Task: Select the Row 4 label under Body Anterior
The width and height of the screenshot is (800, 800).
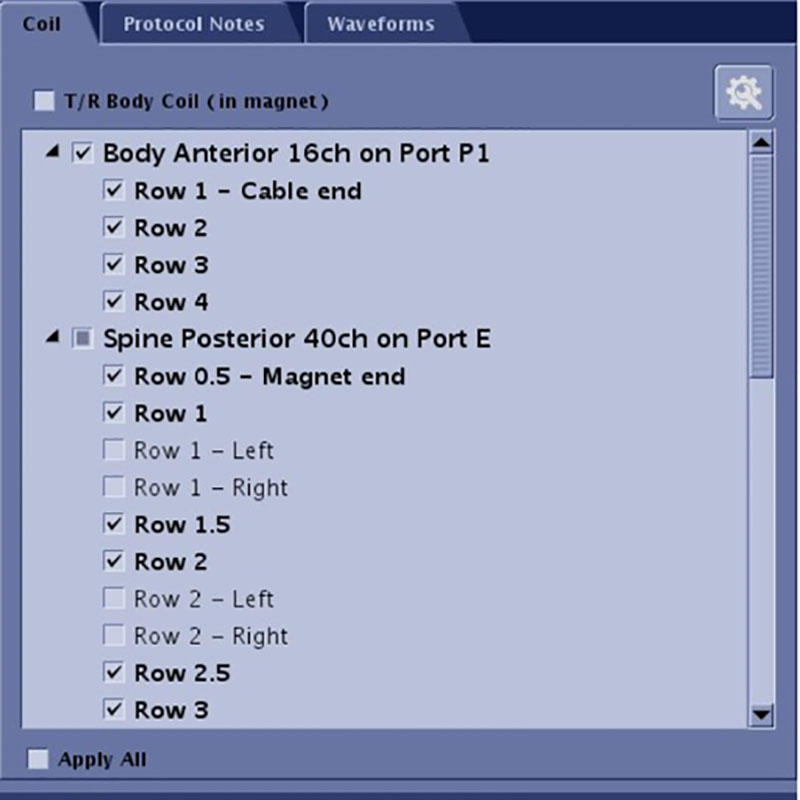Action: (x=171, y=302)
